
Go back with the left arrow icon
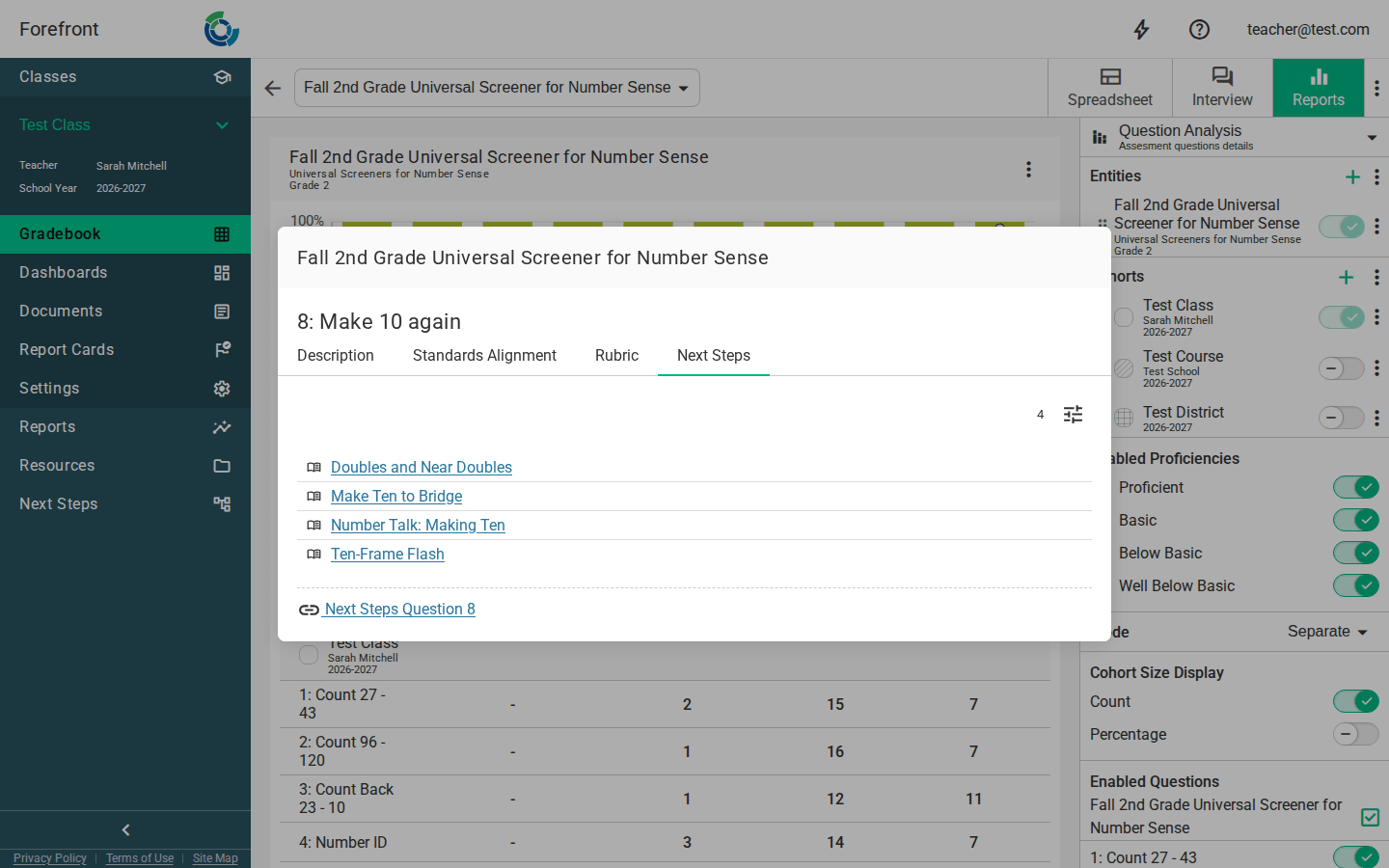click(273, 88)
